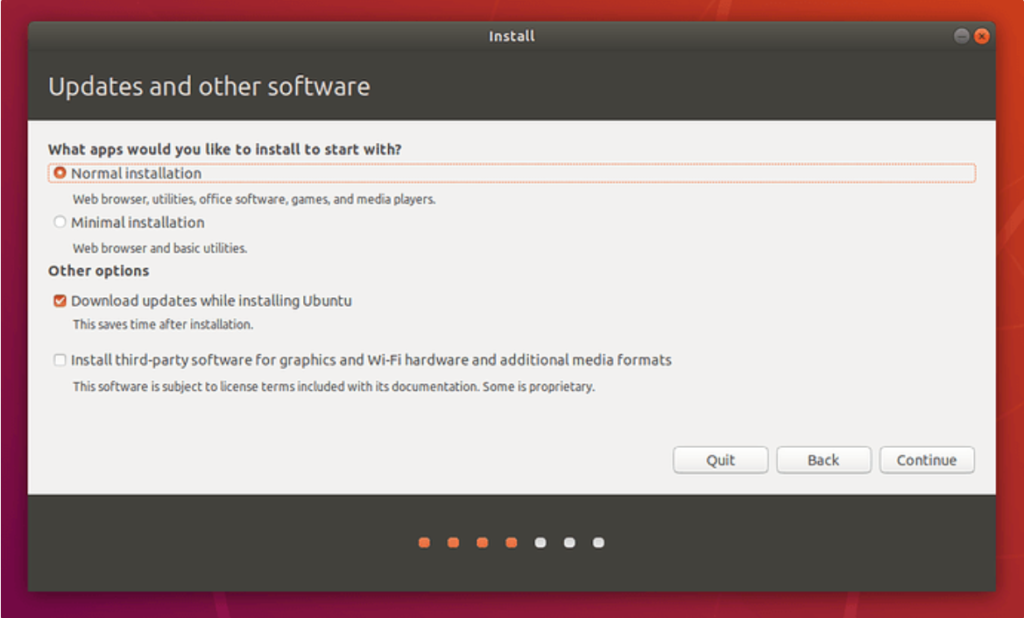The height and width of the screenshot is (618, 1024).
Task: Close the Install window with orange button
Action: (982, 36)
